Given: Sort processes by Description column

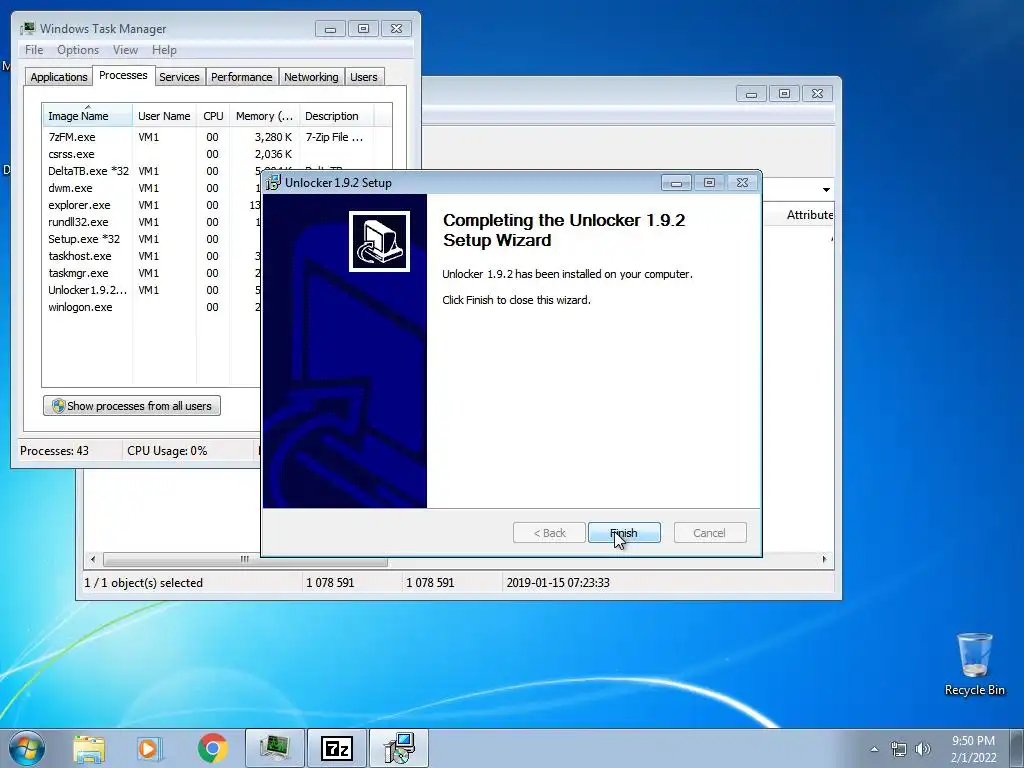Looking at the screenshot, I should [x=336, y=116].
